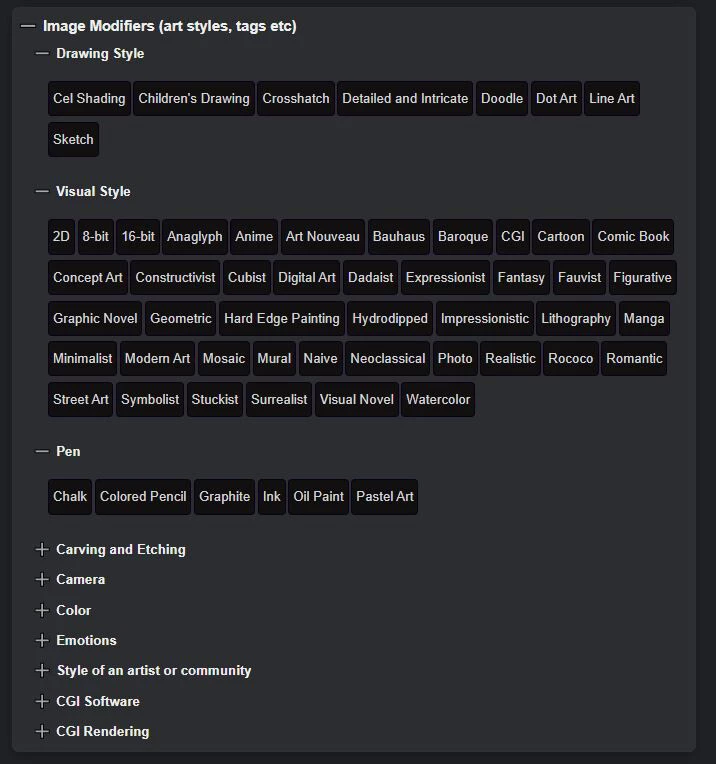Toggle the Anime visual style tag
Image resolution: width=716 pixels, height=764 pixels.
(254, 237)
